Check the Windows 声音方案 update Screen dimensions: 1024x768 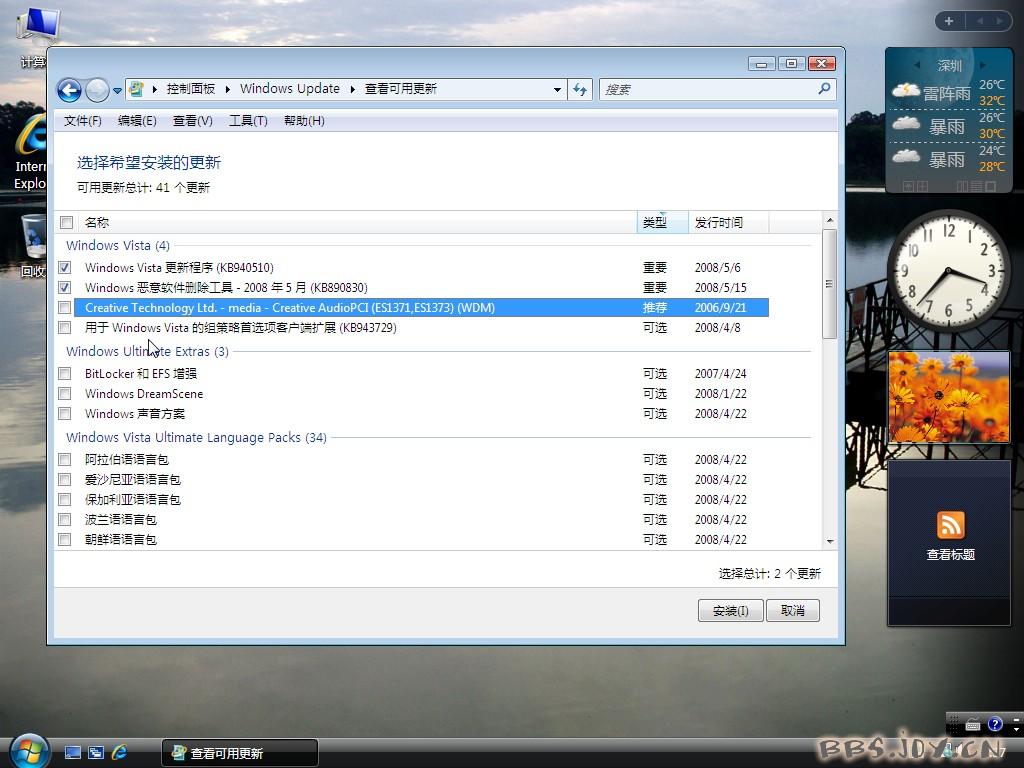(x=65, y=414)
